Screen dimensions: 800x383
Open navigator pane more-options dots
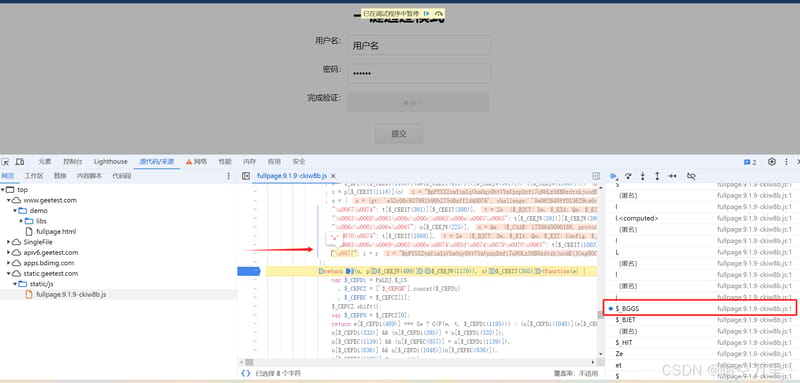229,176
